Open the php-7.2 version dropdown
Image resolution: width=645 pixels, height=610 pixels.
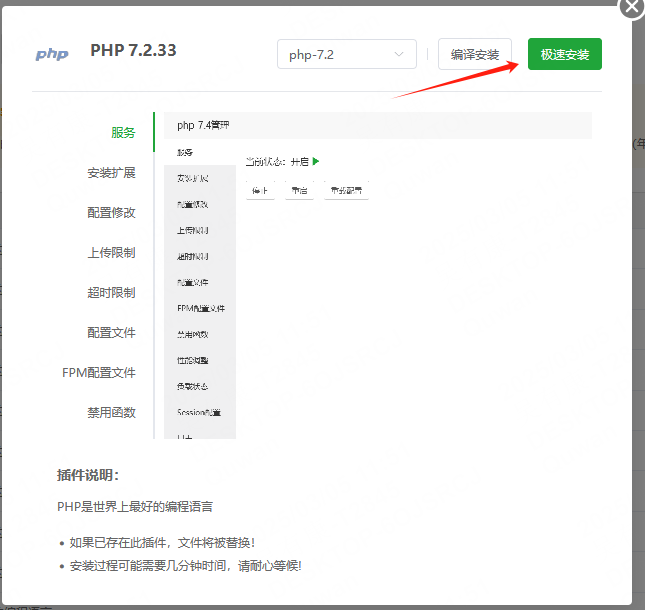point(347,54)
